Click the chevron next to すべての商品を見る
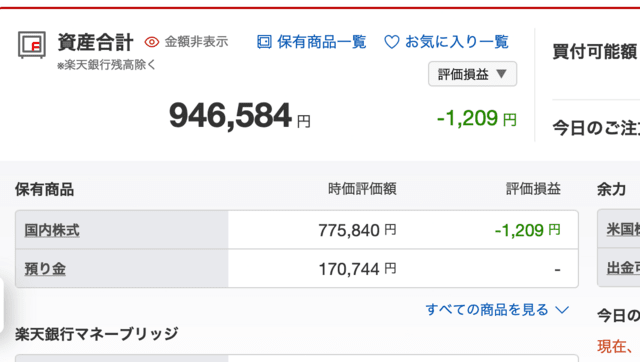This screenshot has height=362, width=640. point(562,311)
